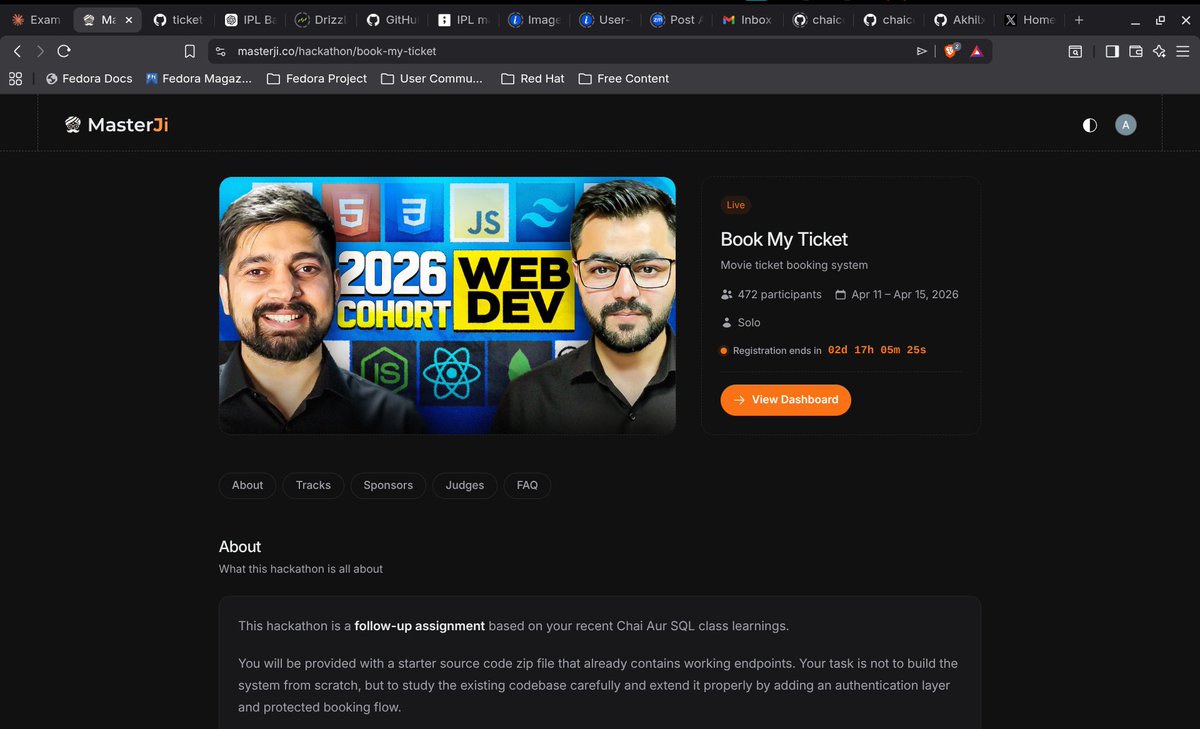Click the 'View Dashboard' button
Image resolution: width=1200 pixels, height=729 pixels.
(x=786, y=400)
